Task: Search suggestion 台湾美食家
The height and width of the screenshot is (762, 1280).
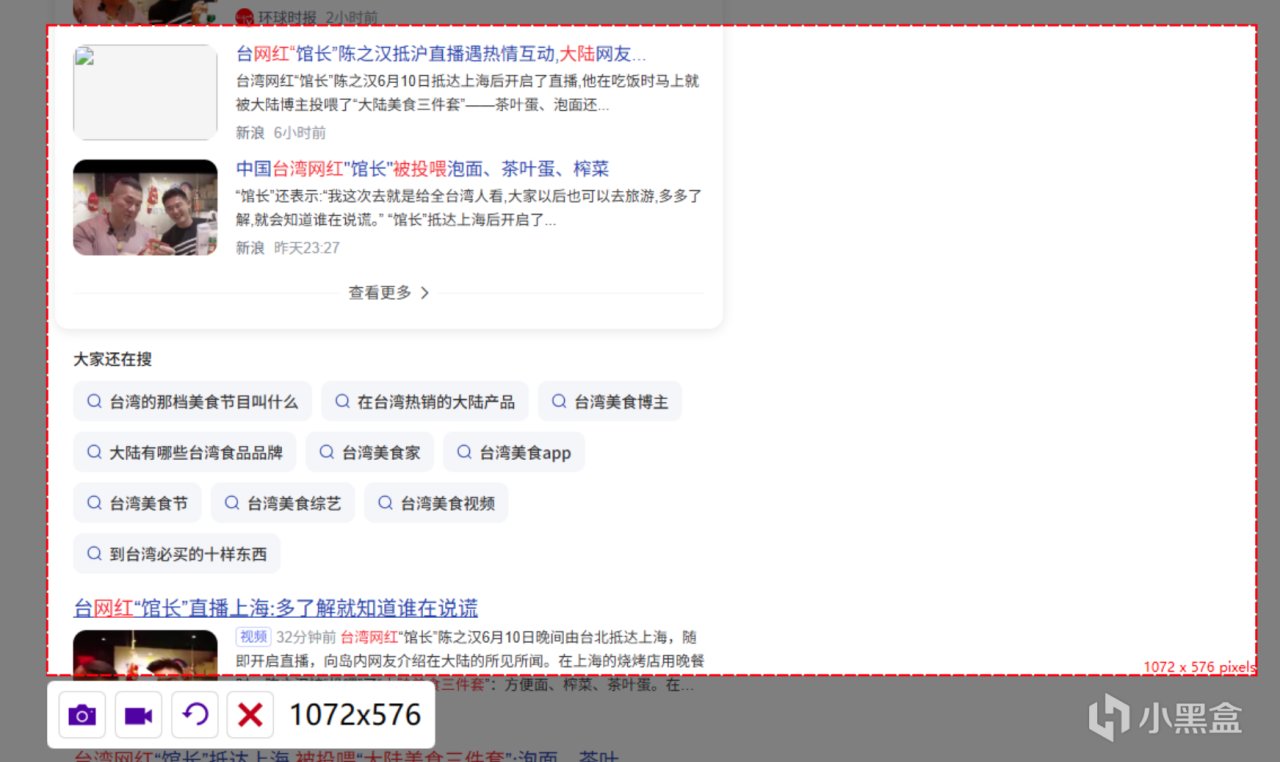Action: coord(369,452)
